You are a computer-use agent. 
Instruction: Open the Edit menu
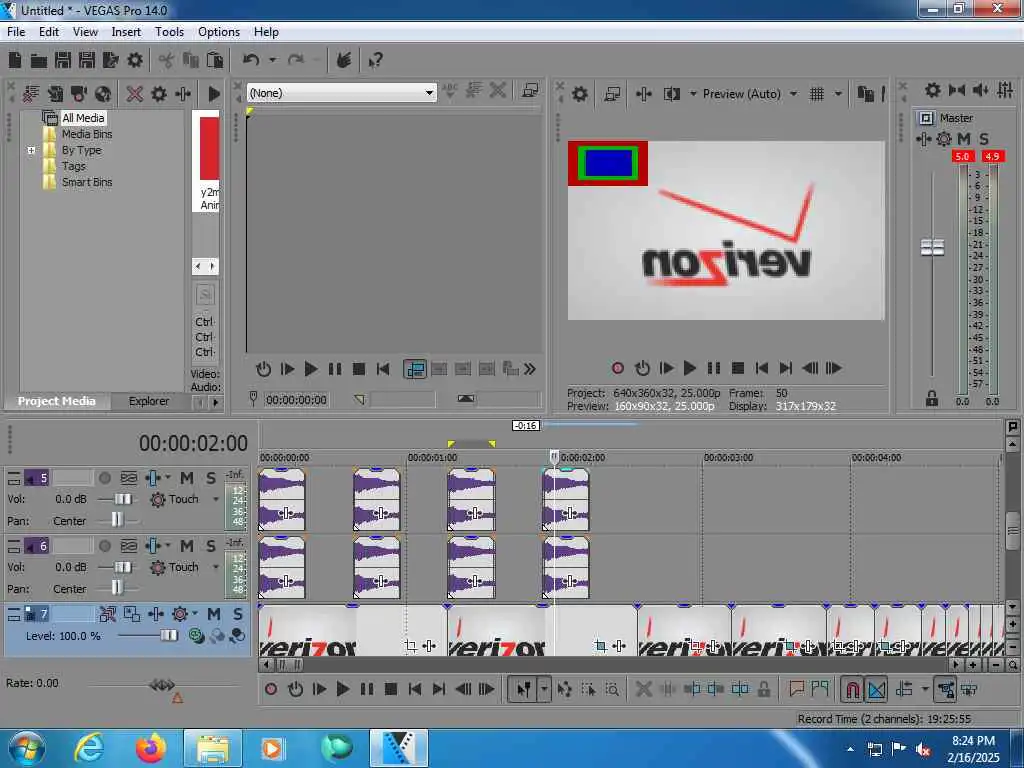click(49, 32)
